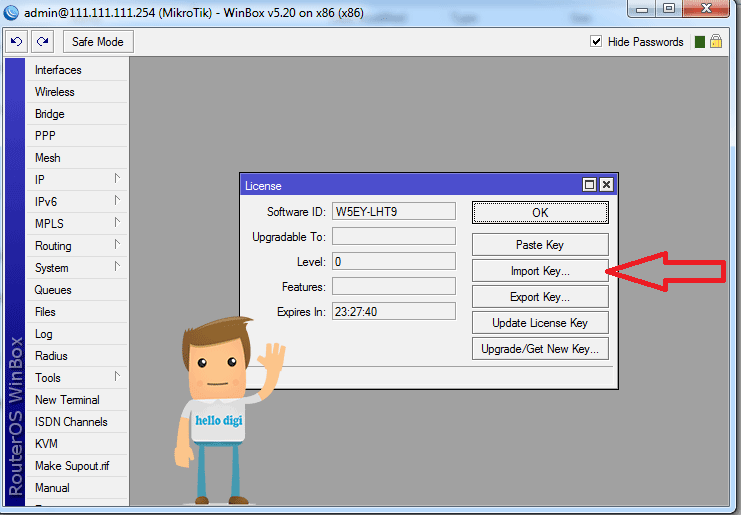Click the WinBox application title icon

point(11,11)
